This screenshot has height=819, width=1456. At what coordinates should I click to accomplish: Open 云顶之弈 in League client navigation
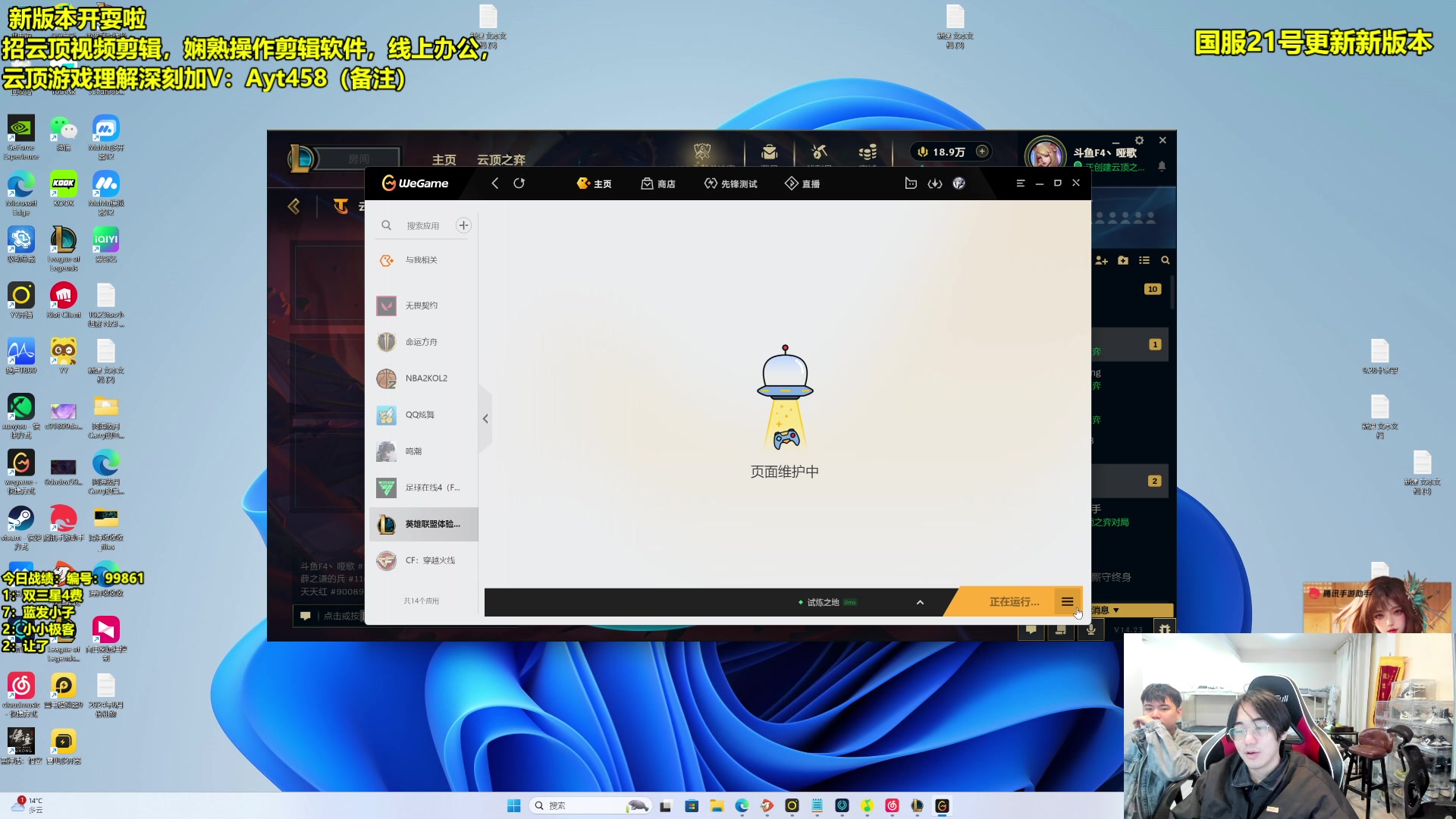point(500,160)
